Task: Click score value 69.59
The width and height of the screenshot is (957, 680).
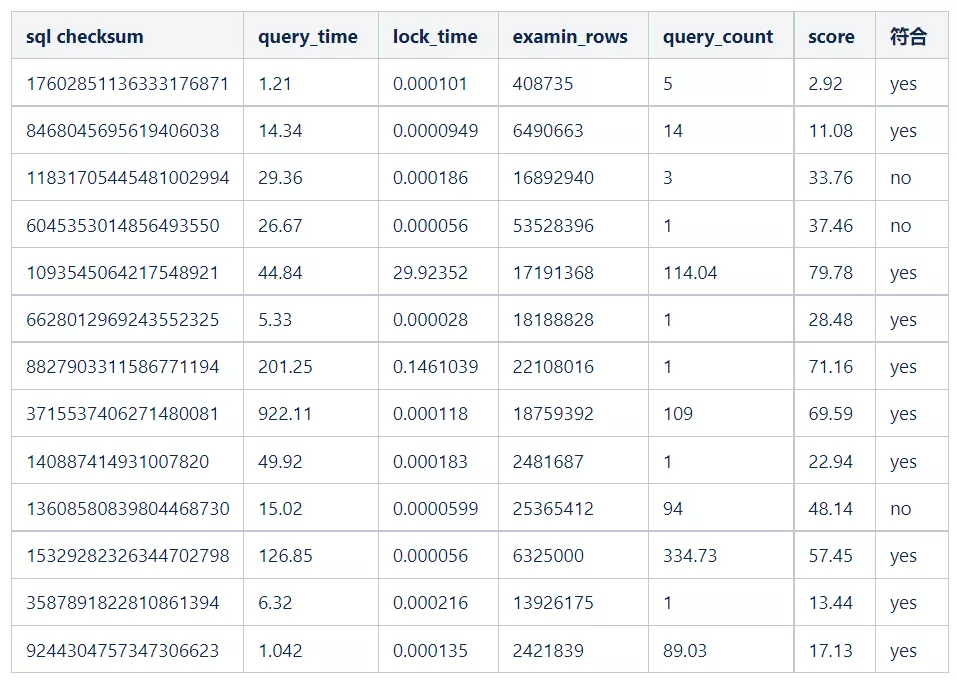Action: (x=831, y=414)
